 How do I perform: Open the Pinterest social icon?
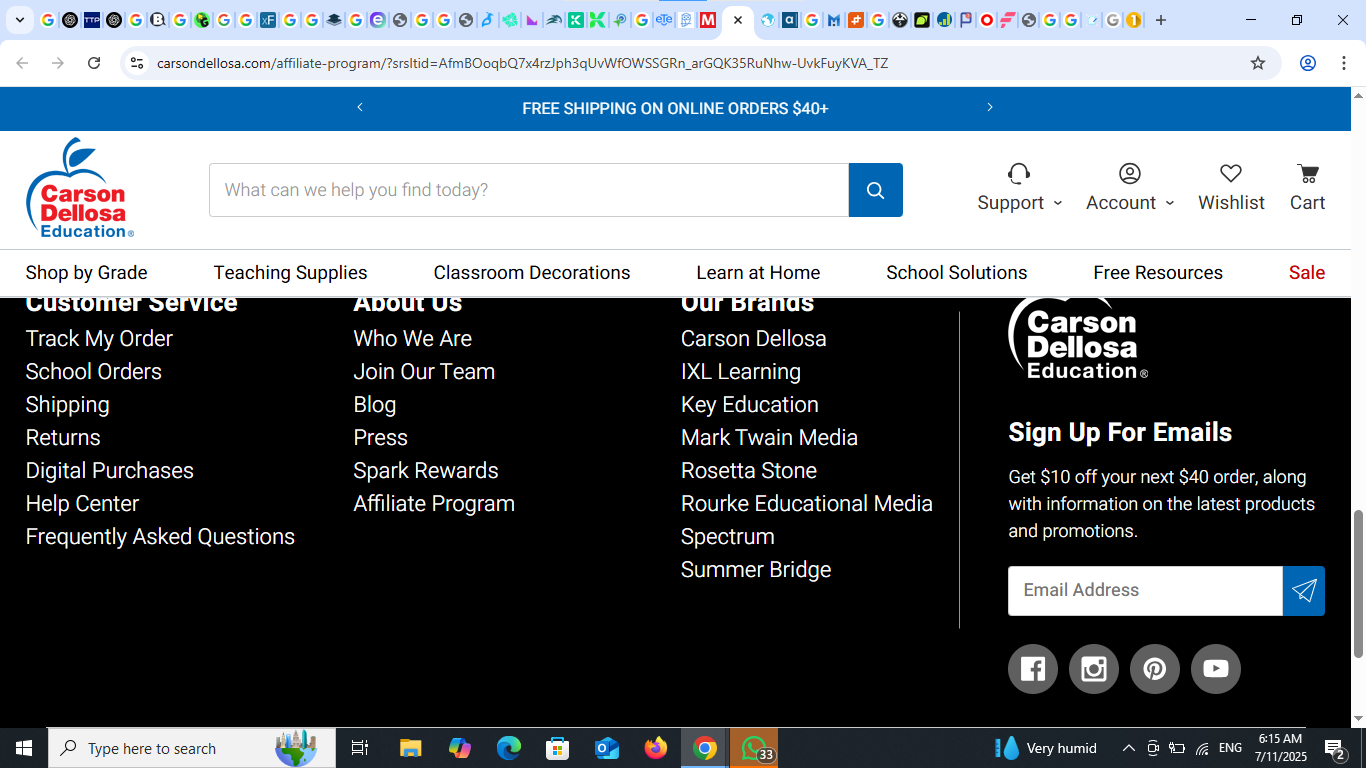[1155, 669]
